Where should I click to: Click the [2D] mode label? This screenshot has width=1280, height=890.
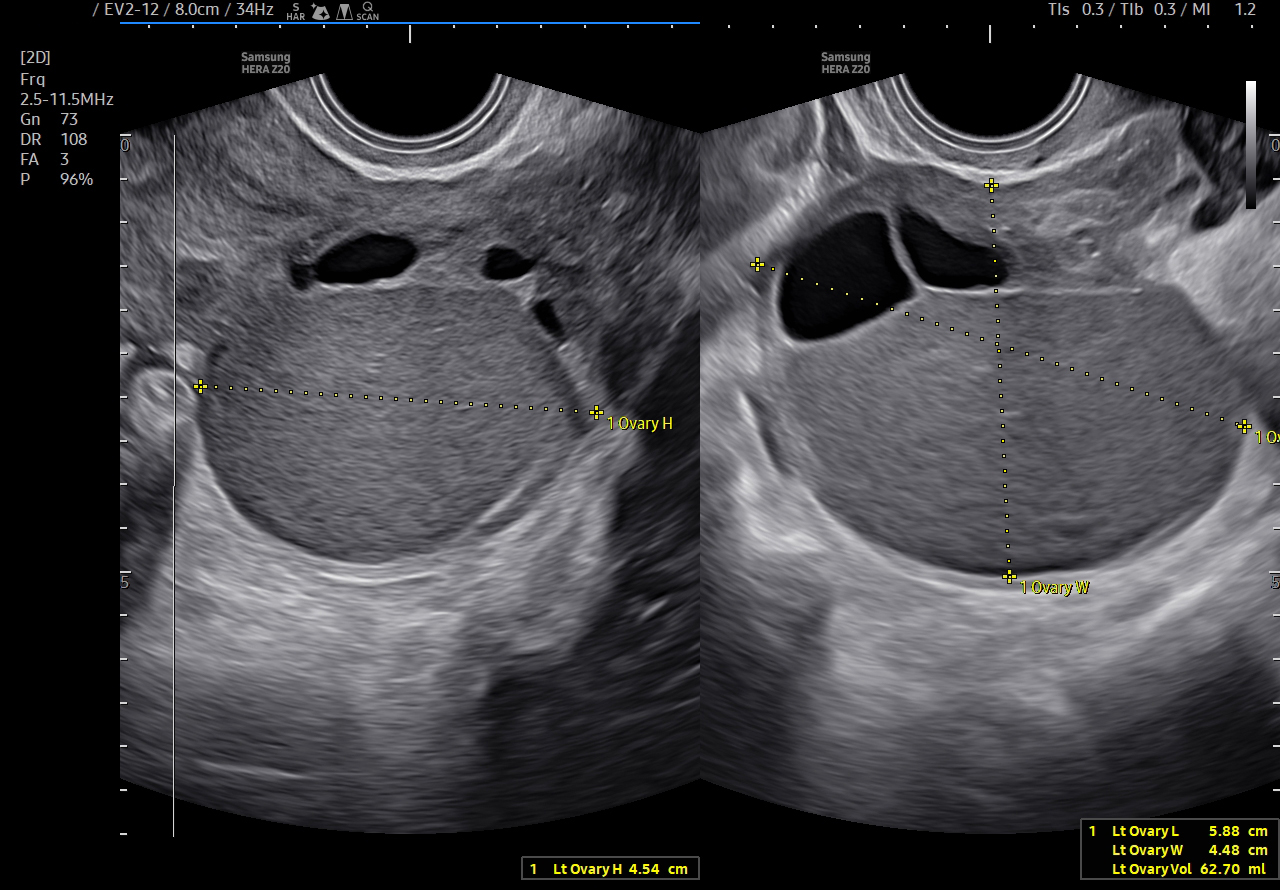pyautogui.click(x=35, y=58)
